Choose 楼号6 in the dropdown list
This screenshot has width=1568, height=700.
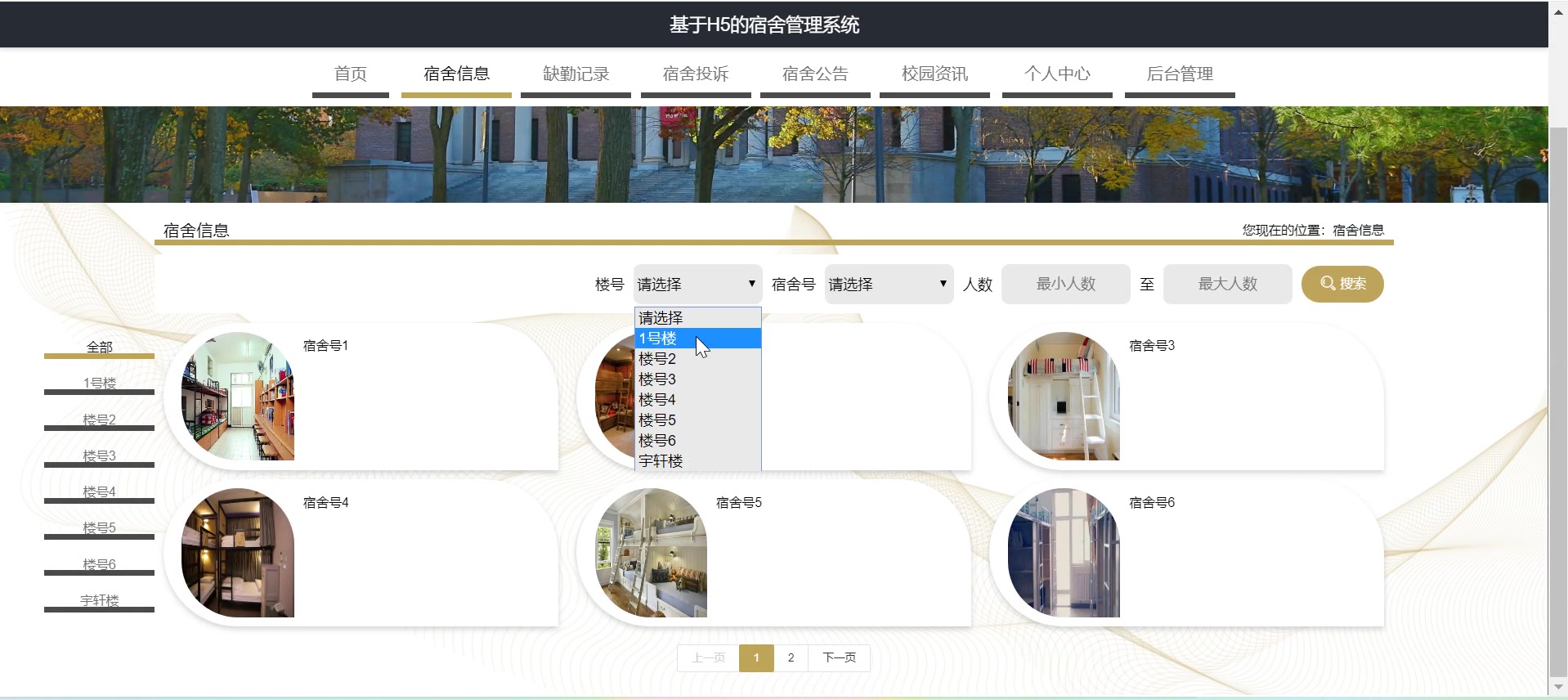pos(698,440)
